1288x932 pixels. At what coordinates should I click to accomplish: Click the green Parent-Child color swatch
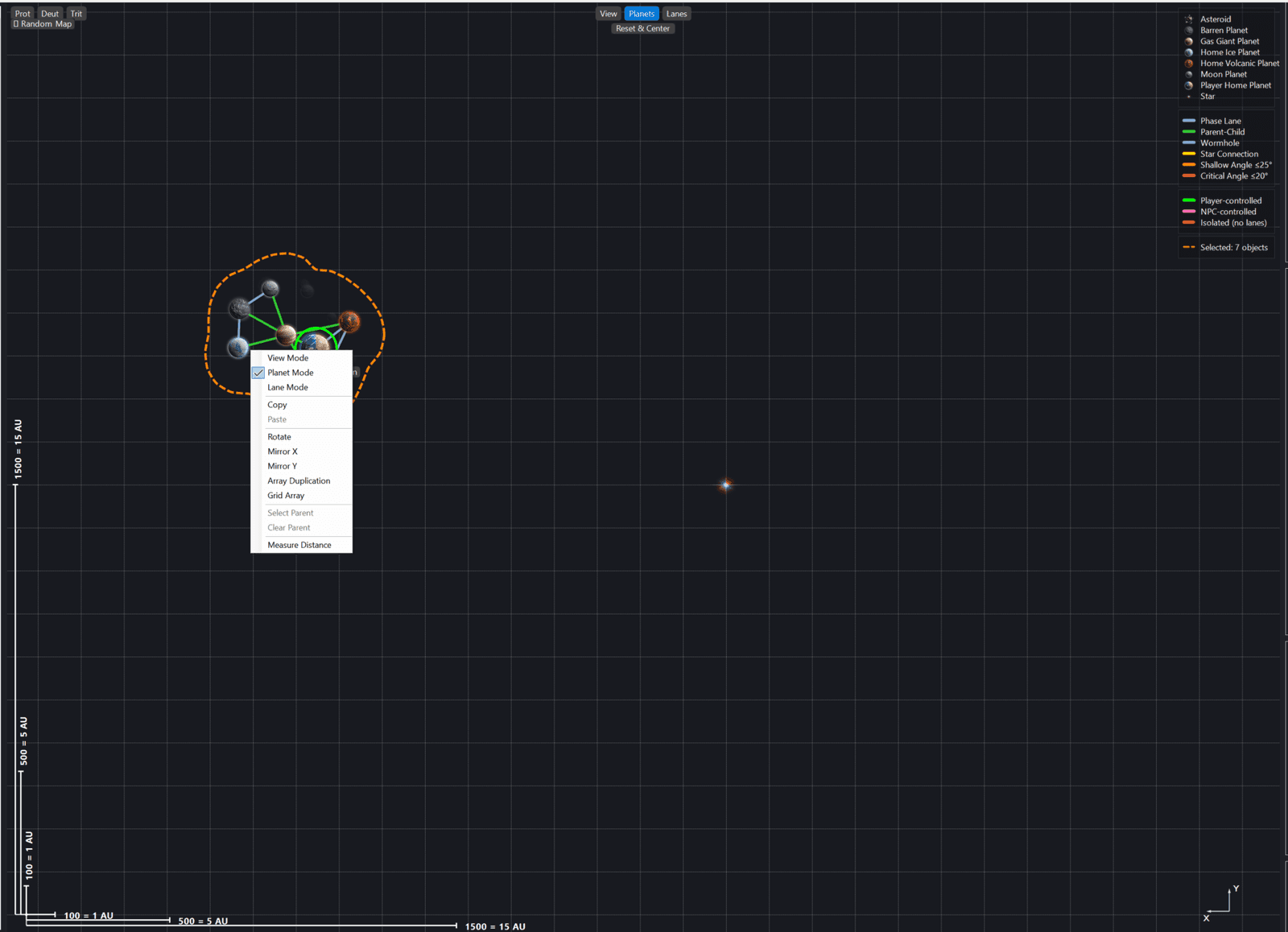[1189, 132]
